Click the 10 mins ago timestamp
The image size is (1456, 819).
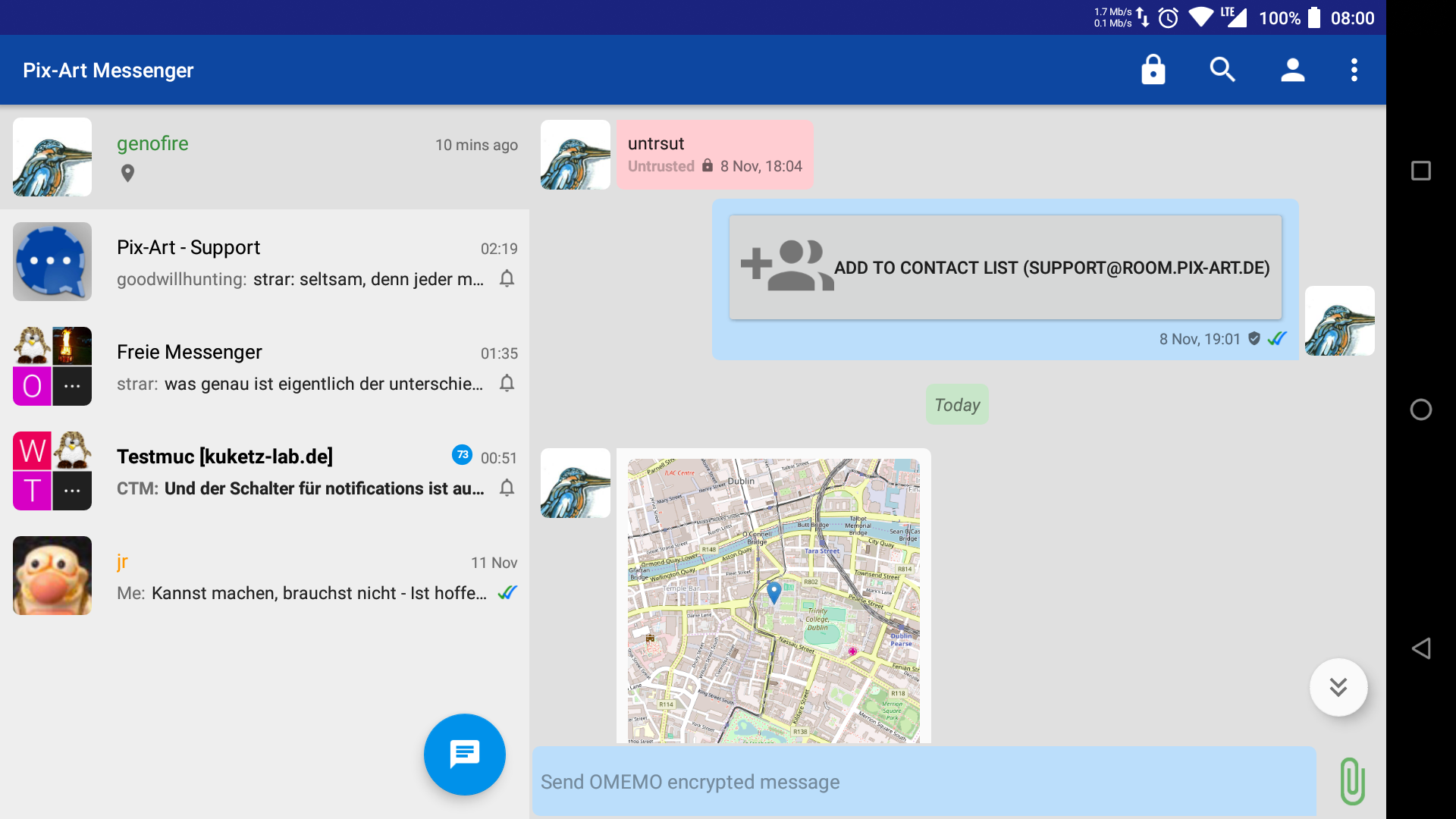[476, 145]
